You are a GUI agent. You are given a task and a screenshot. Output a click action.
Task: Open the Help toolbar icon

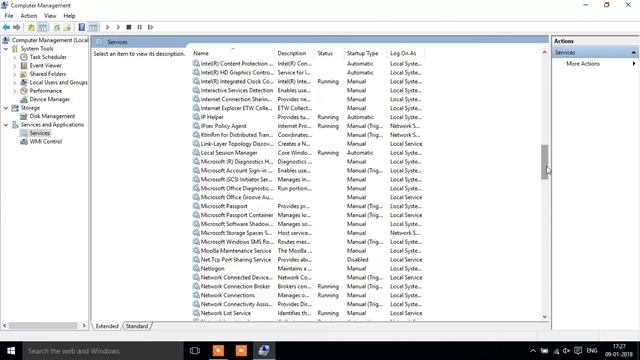[x=82, y=27]
